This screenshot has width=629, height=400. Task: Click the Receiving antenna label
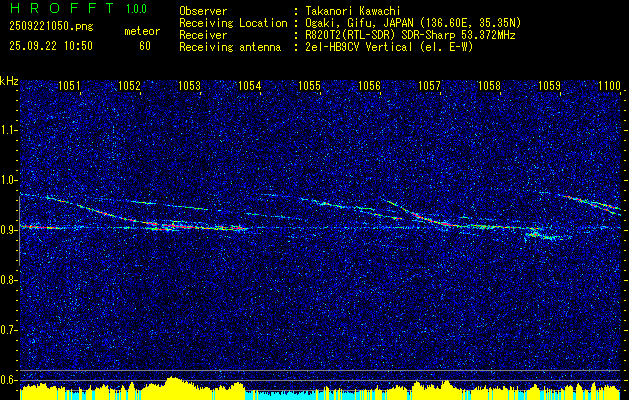point(230,47)
